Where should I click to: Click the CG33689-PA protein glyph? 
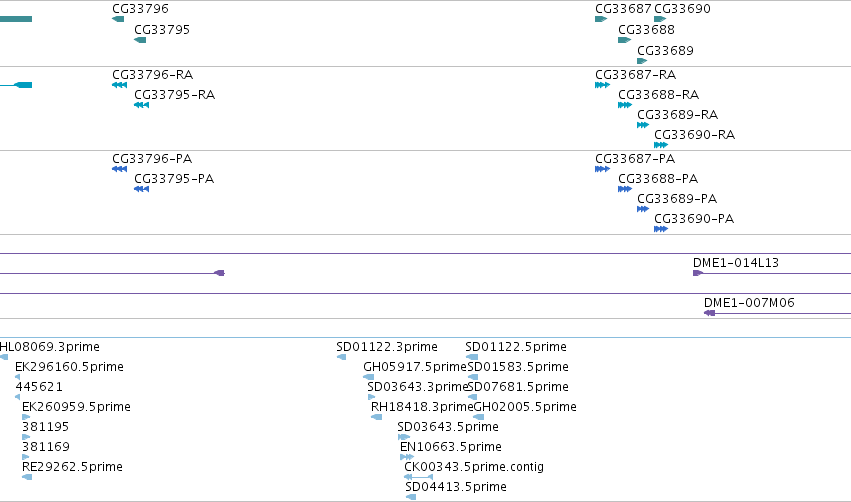(x=643, y=209)
